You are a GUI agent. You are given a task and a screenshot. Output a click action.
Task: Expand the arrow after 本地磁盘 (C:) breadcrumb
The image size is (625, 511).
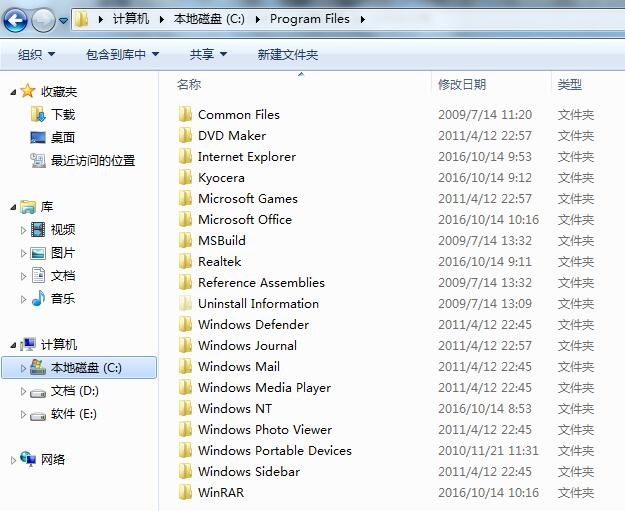[257, 19]
